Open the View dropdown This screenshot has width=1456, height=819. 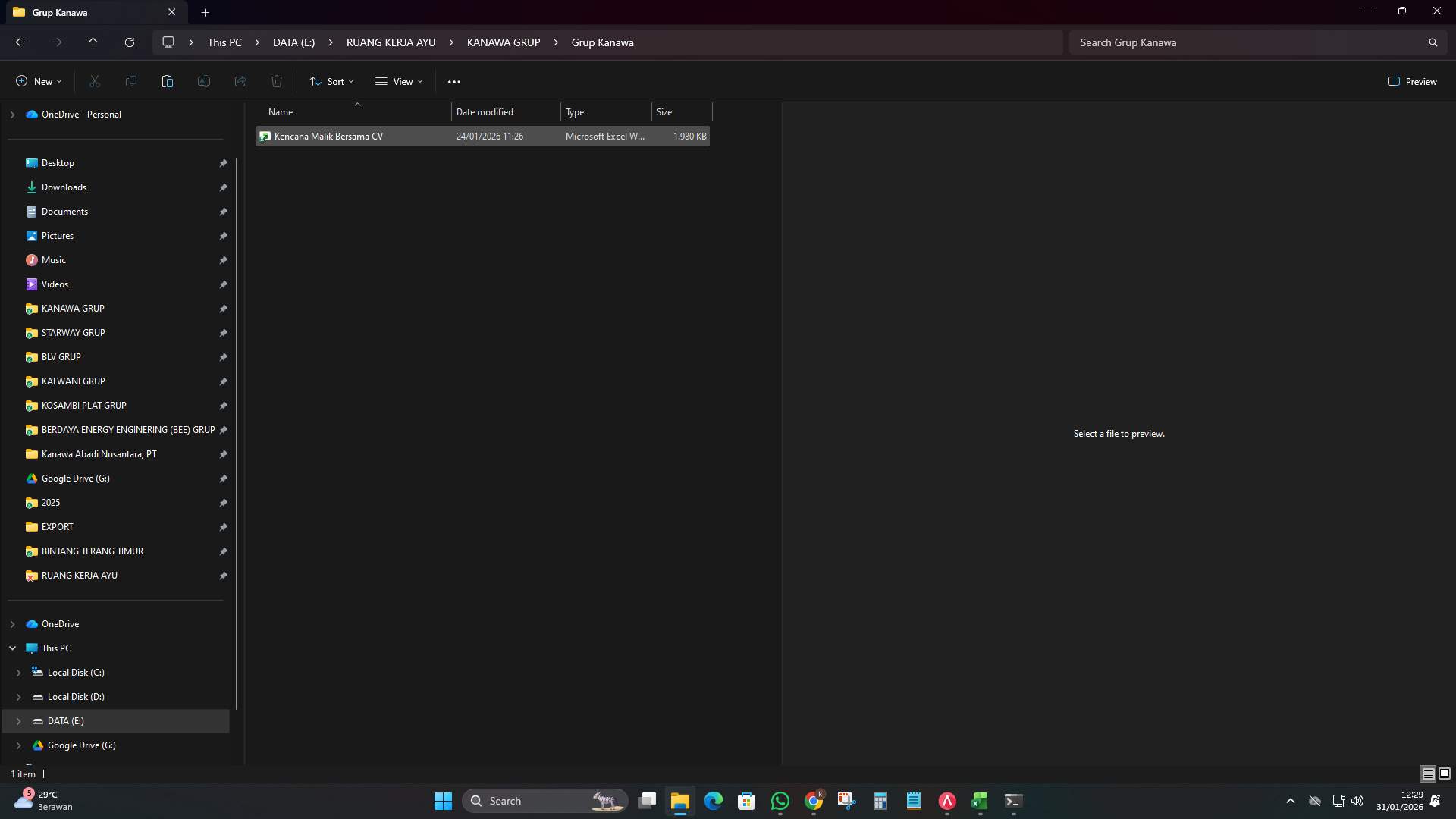coord(399,81)
